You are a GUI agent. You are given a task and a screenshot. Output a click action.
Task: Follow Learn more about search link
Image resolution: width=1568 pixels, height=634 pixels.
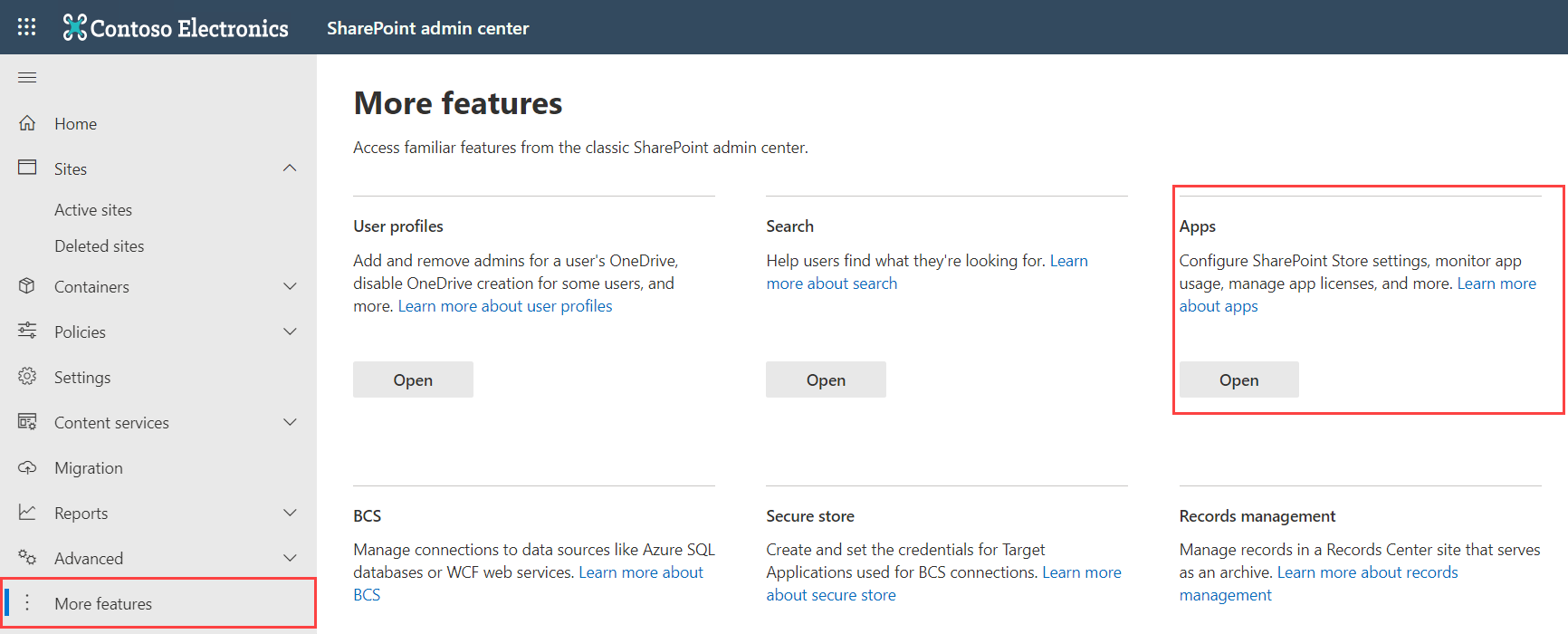tap(832, 283)
